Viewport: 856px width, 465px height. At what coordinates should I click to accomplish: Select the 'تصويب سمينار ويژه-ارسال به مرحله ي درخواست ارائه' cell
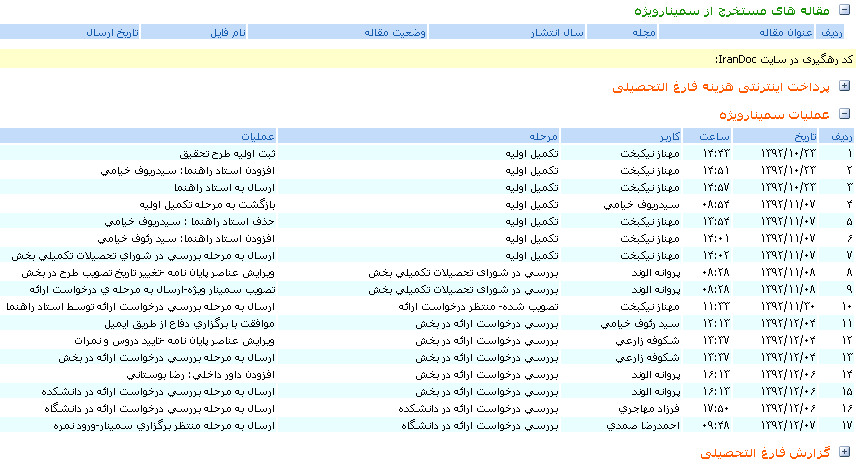(152, 289)
